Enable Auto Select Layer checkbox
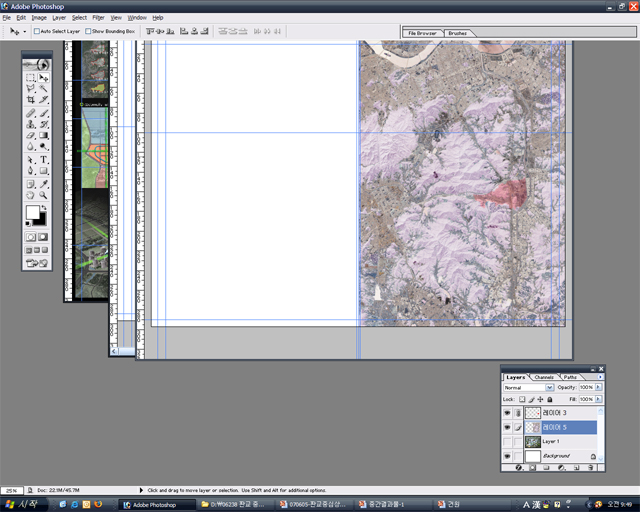The height and width of the screenshot is (512, 640). click(x=36, y=31)
